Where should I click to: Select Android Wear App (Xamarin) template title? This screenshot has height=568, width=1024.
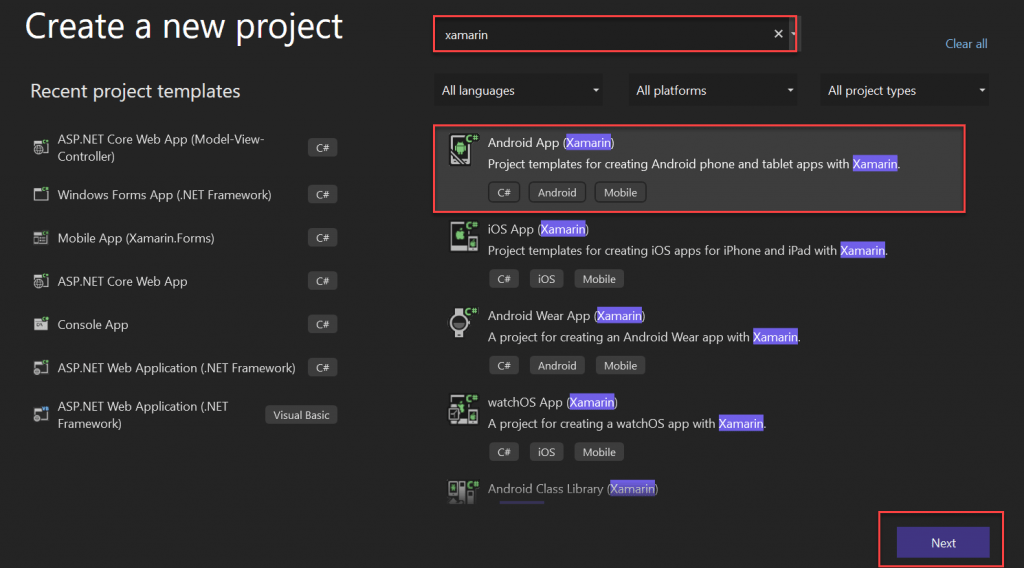click(x=566, y=316)
